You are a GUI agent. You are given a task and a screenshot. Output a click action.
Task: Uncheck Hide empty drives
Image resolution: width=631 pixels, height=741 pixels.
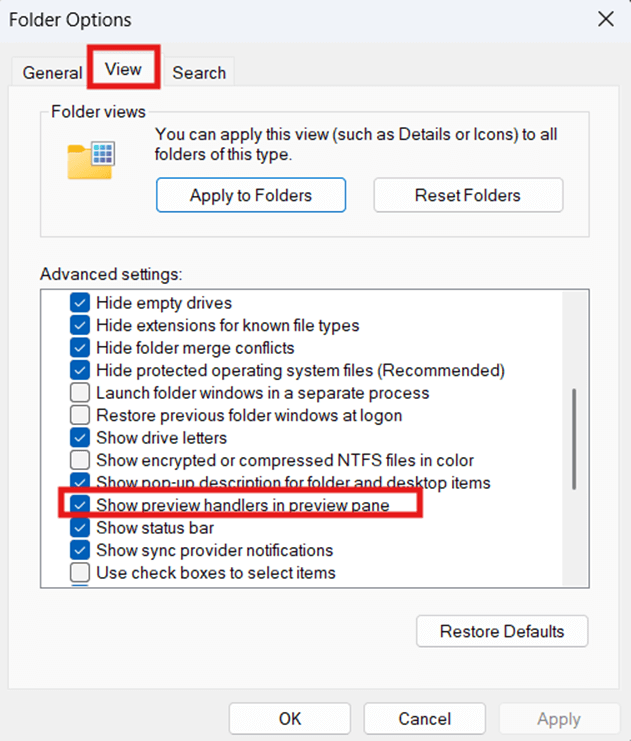[80, 303]
